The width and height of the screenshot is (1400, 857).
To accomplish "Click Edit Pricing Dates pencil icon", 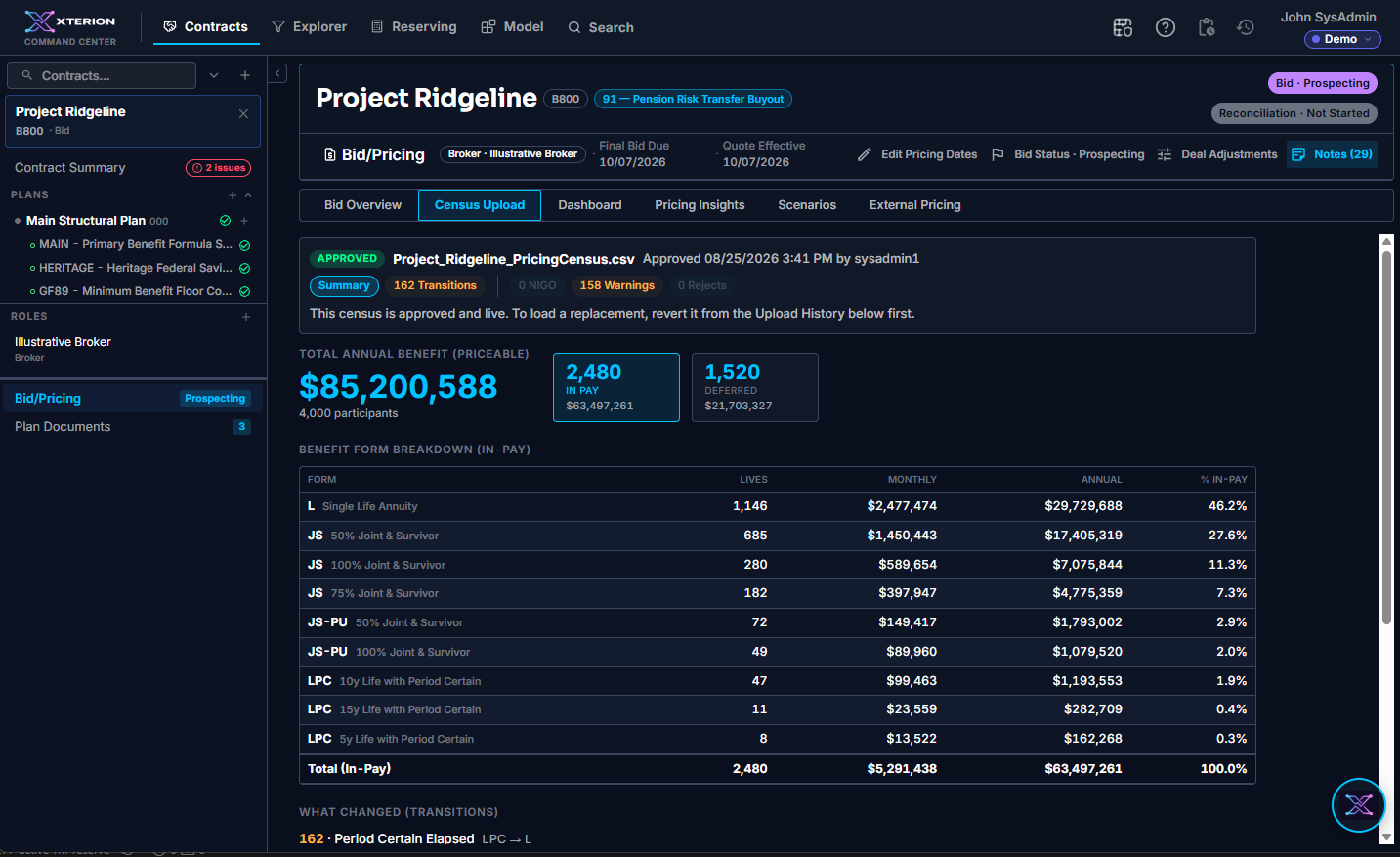I will point(865,154).
